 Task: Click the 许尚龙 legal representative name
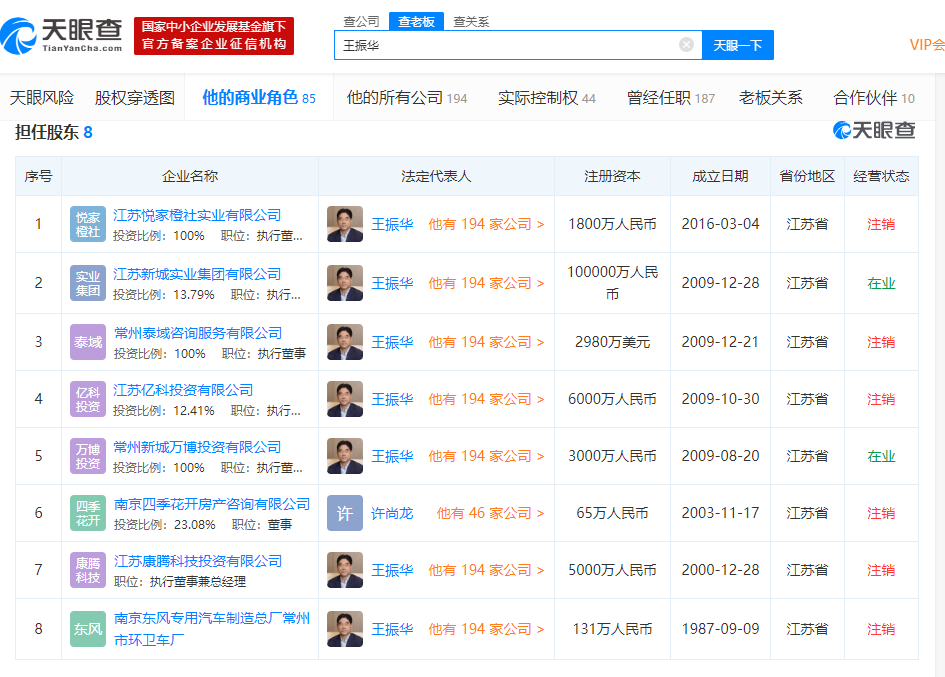coord(392,513)
